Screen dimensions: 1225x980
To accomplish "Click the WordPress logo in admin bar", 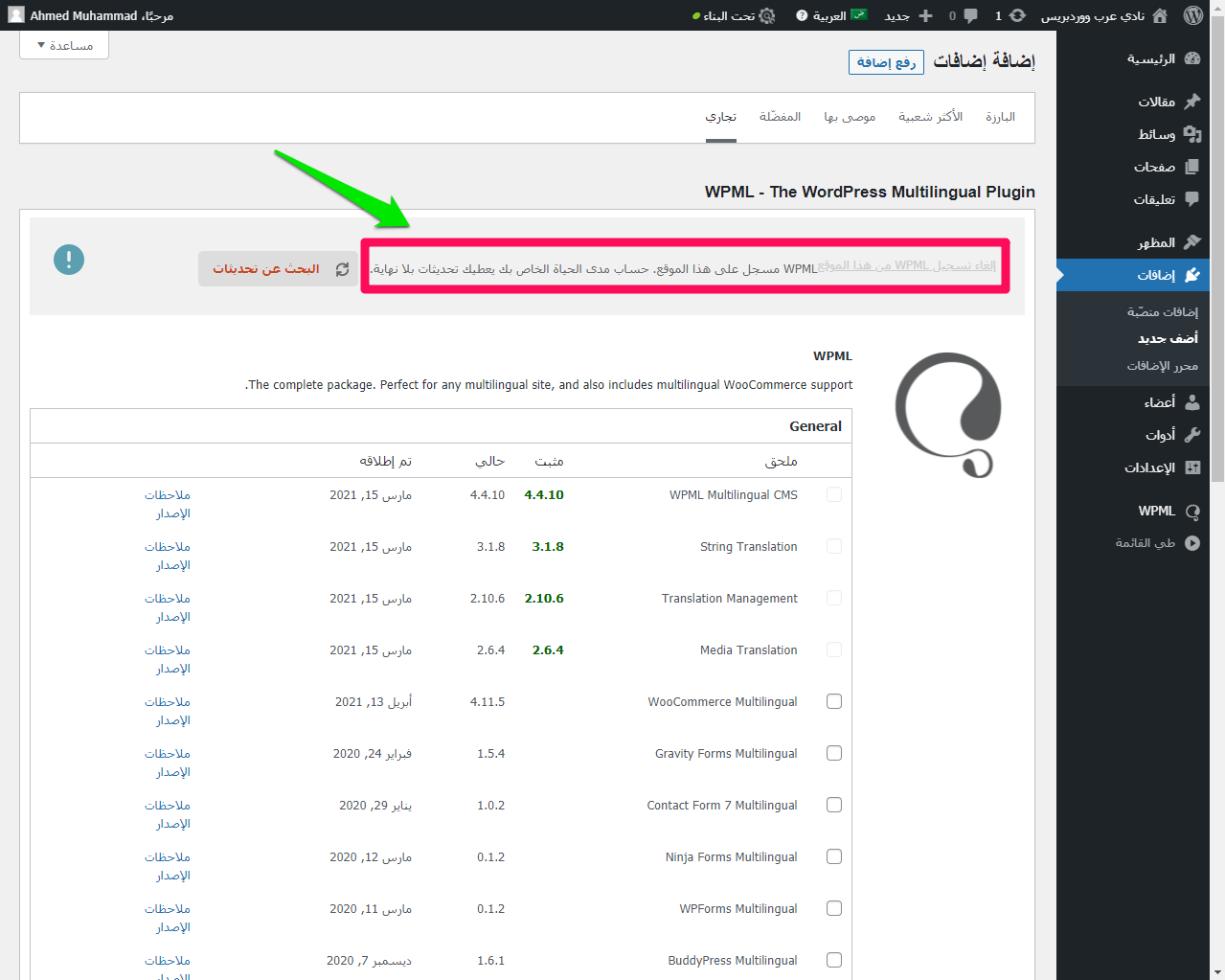I will click(1192, 15).
